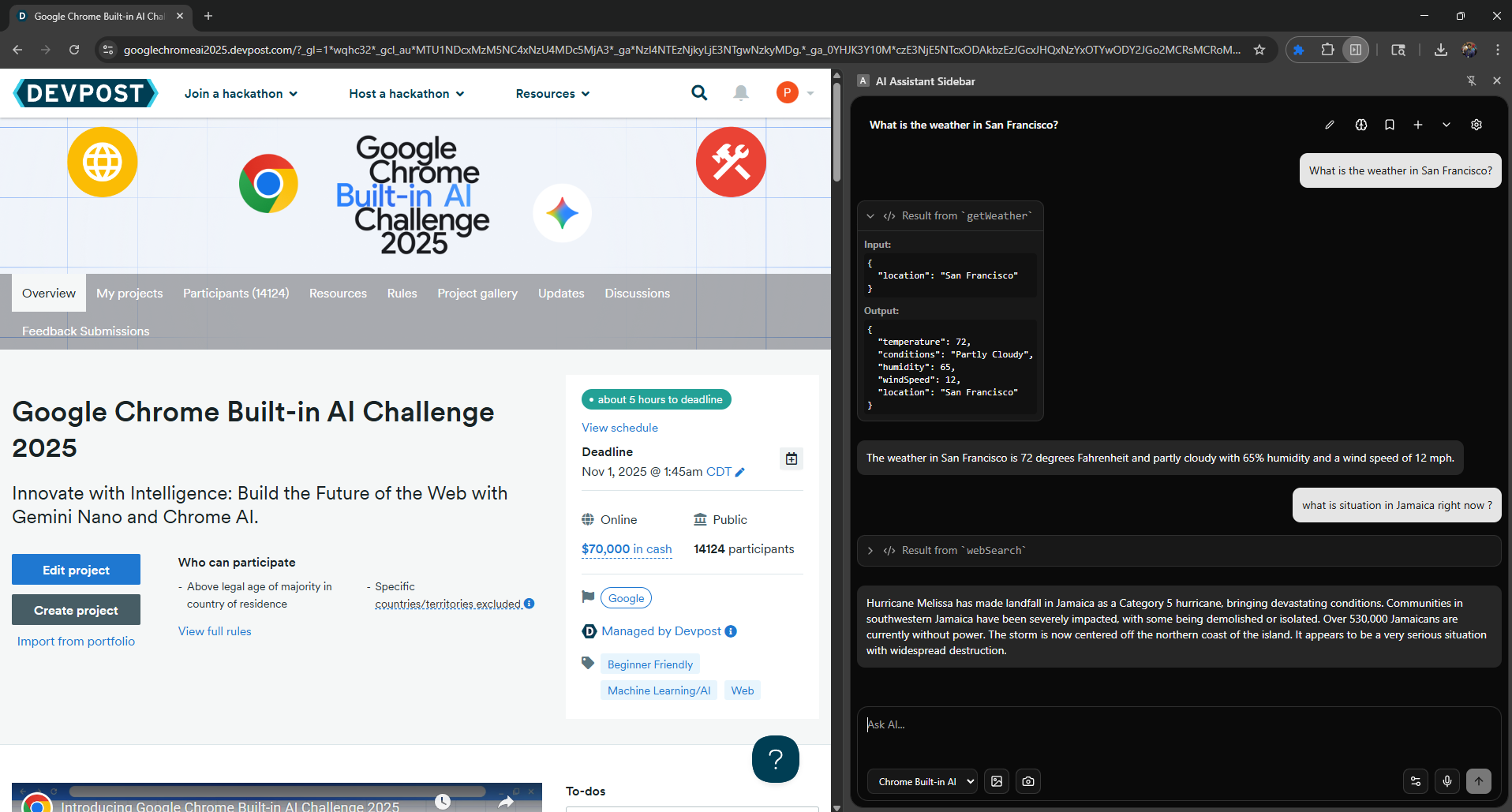Click the info icon beside countries/territories excluded
The width and height of the screenshot is (1512, 812).
pyautogui.click(x=530, y=604)
